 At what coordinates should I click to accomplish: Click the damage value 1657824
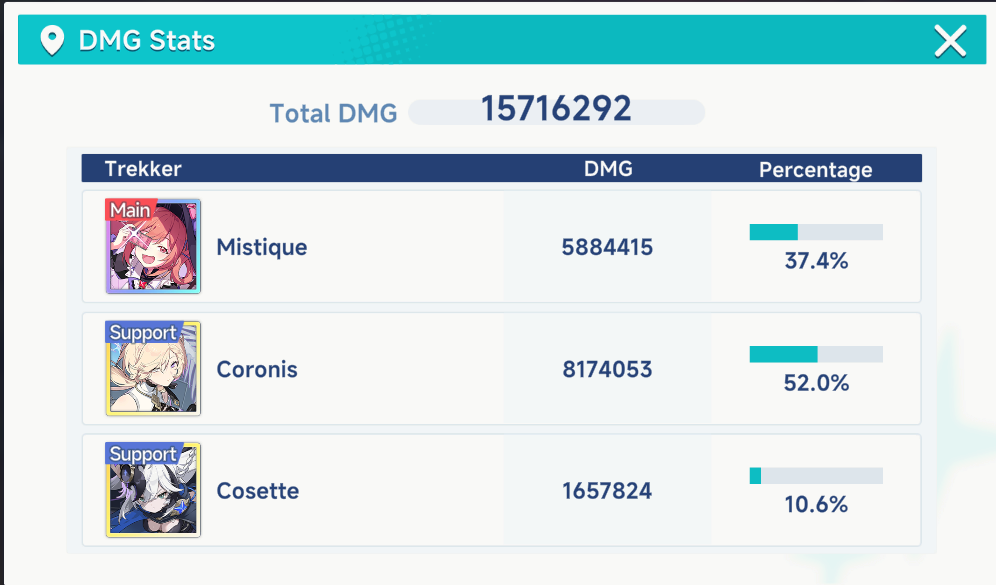607,491
